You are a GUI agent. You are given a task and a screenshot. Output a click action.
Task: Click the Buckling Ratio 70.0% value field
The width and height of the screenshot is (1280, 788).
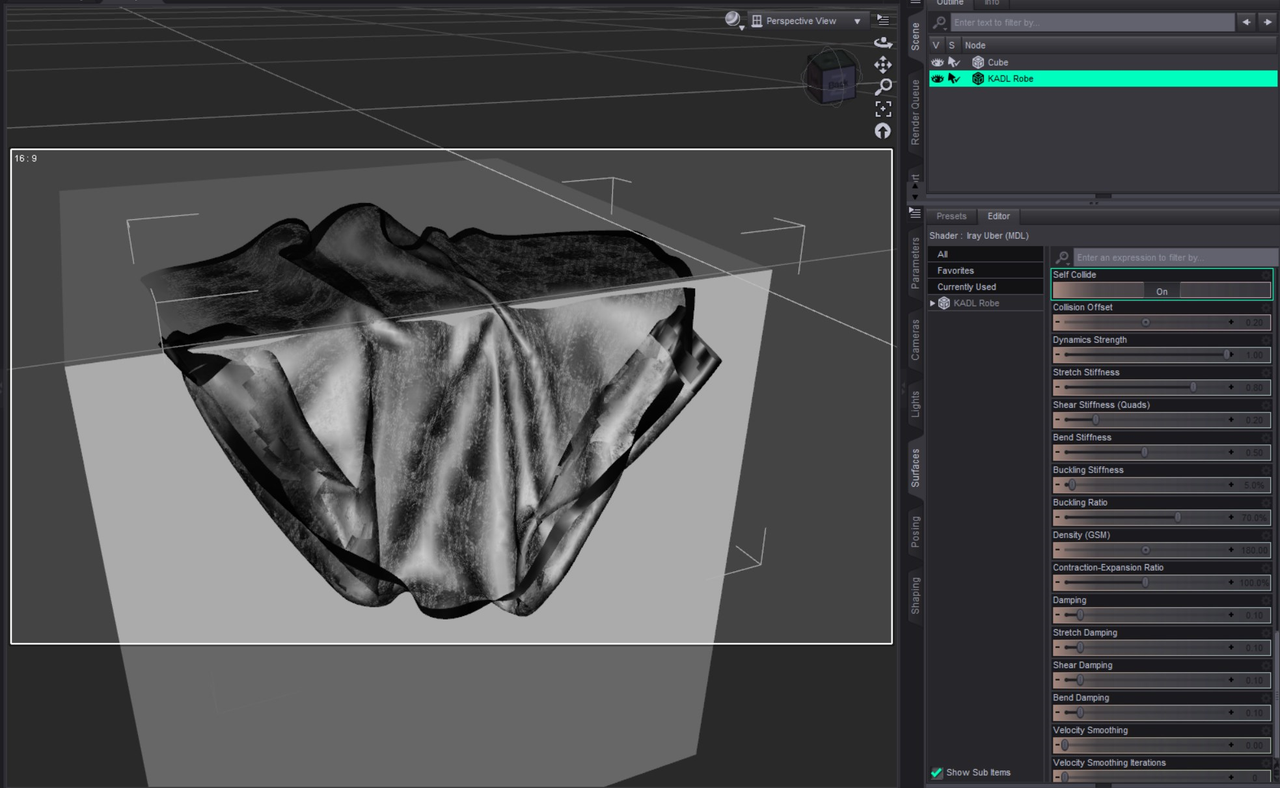pyautogui.click(x=1255, y=518)
